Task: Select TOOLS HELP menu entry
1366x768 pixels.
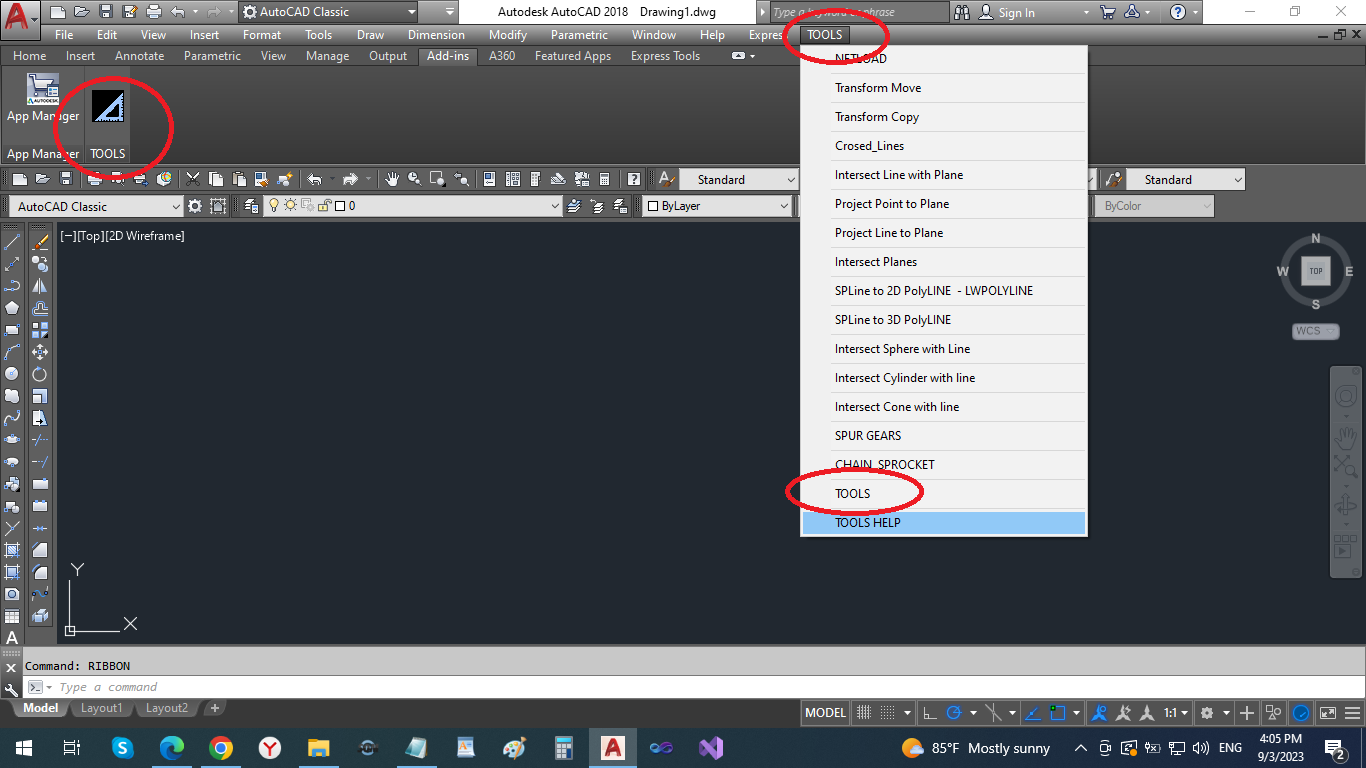Action: pyautogui.click(x=944, y=522)
